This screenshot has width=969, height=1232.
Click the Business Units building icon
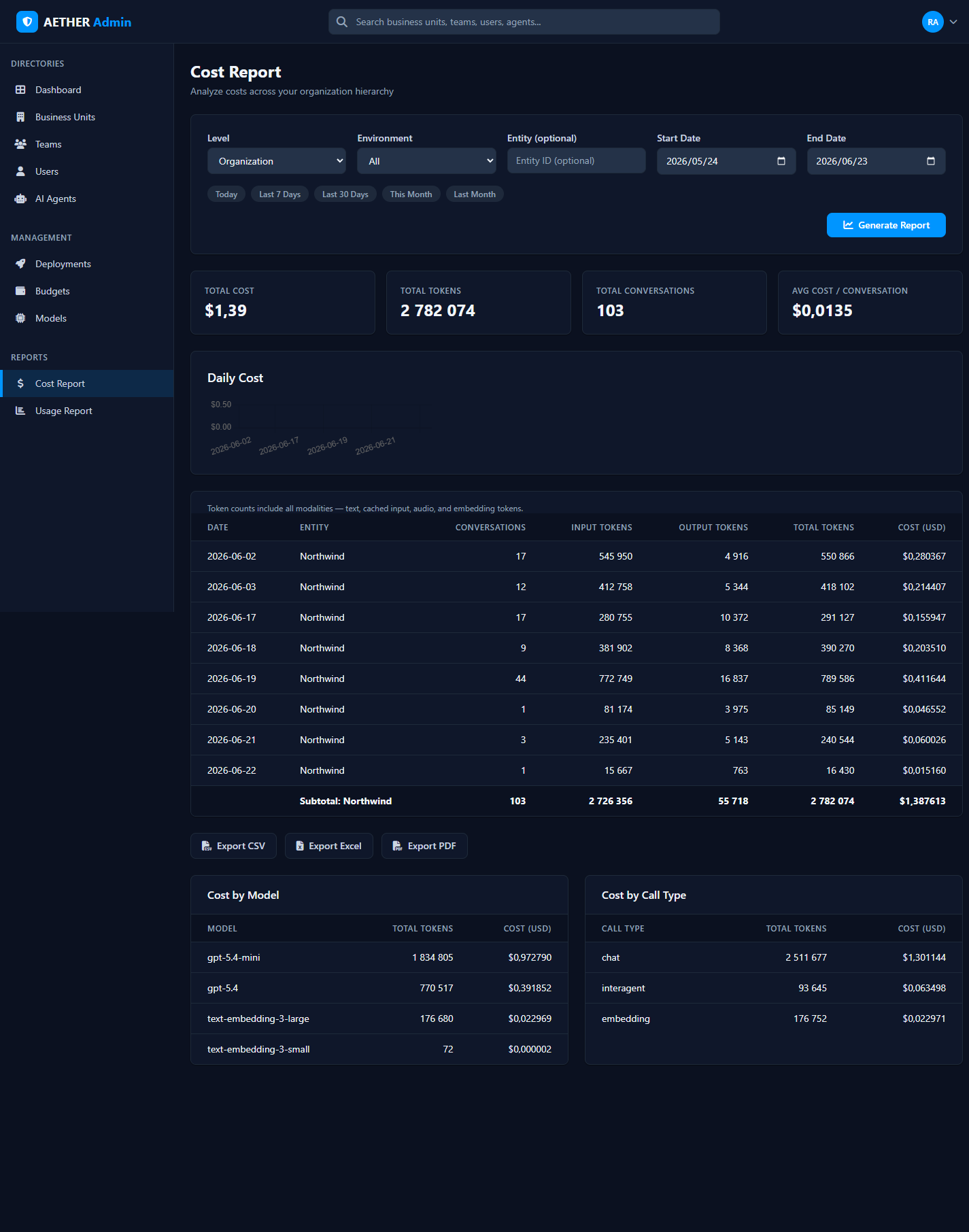pyautogui.click(x=20, y=117)
